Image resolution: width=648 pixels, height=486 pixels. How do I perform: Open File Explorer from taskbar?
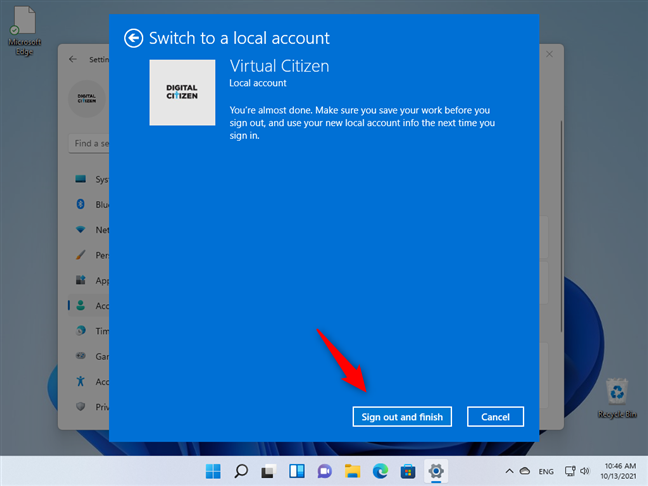click(353, 471)
